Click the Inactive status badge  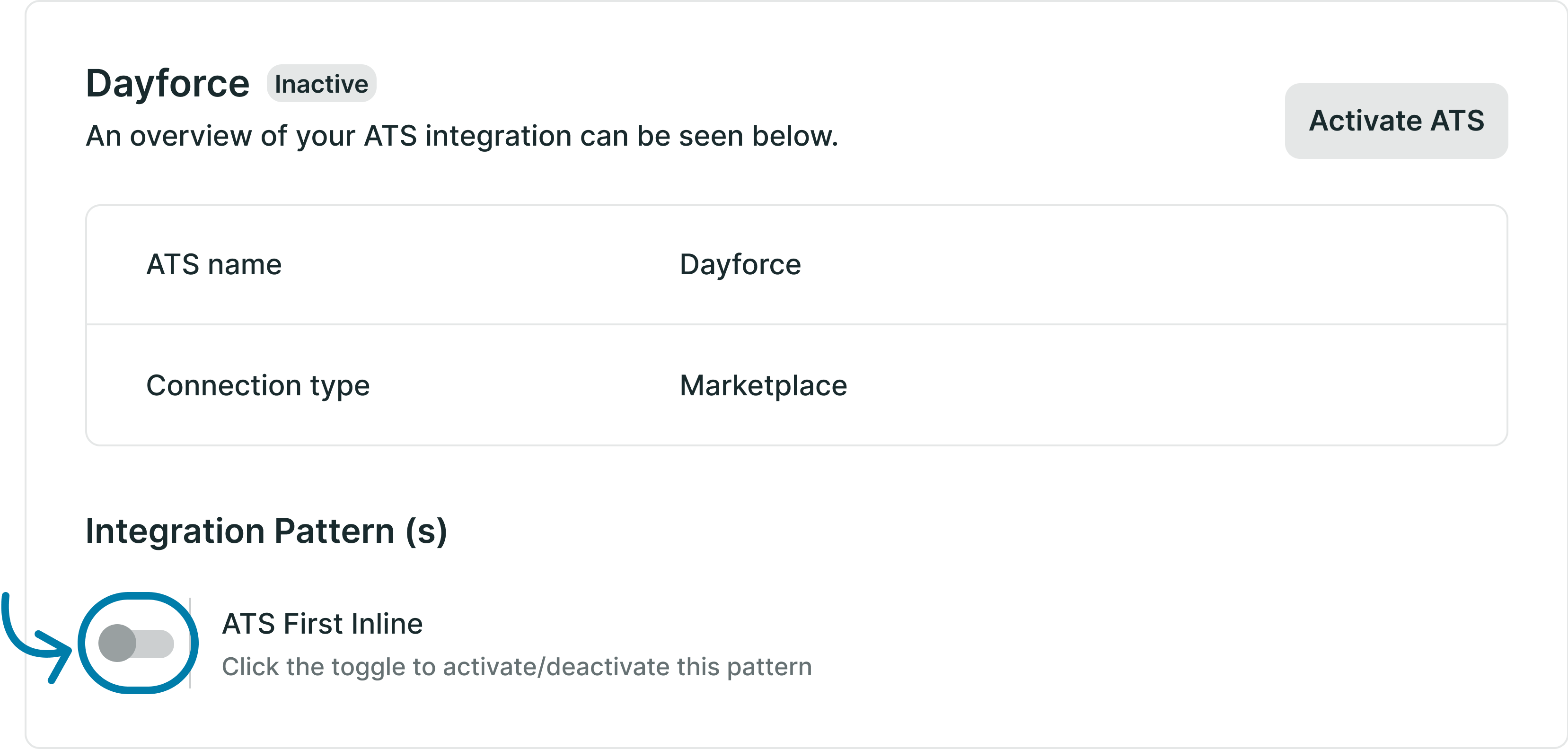coord(321,83)
